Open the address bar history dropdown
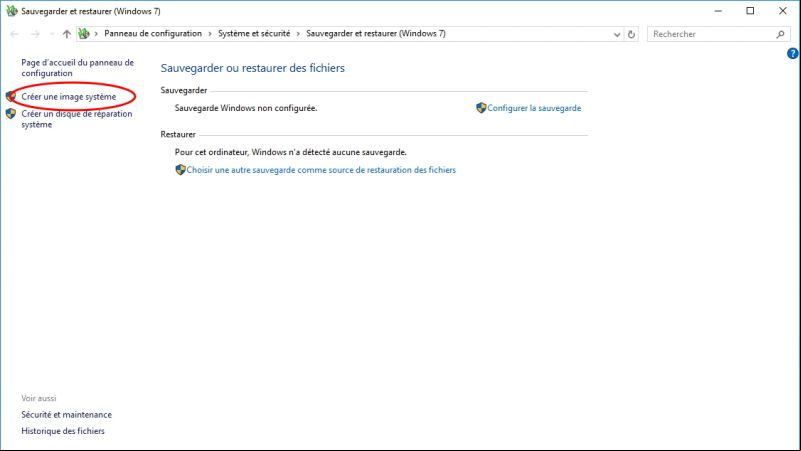 (x=617, y=34)
